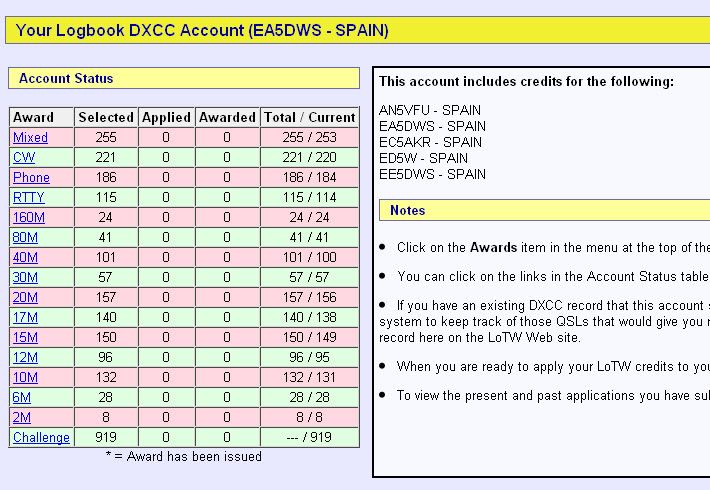
Task: Click the EE5DWS - SPAIN credit entry
Action: (x=432, y=174)
